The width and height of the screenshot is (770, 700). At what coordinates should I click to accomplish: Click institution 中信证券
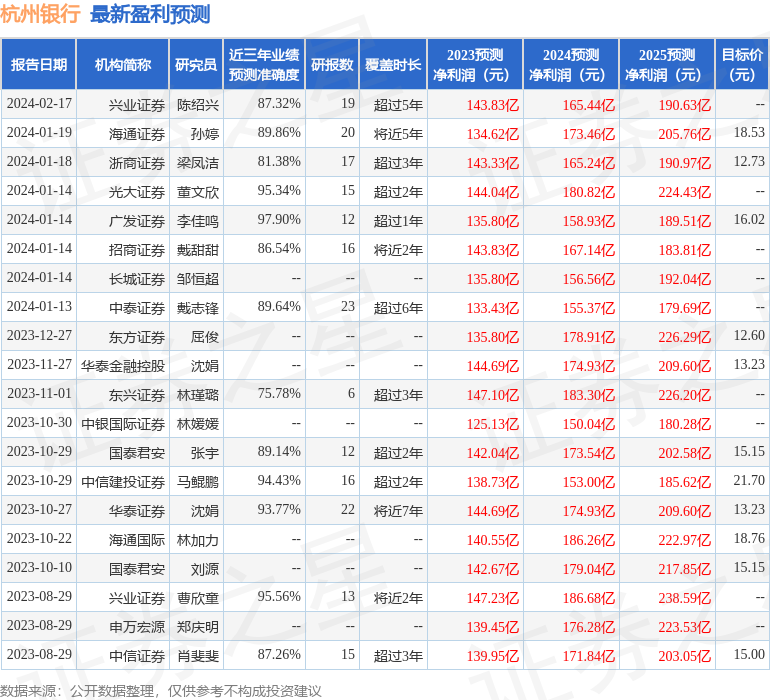(137, 655)
